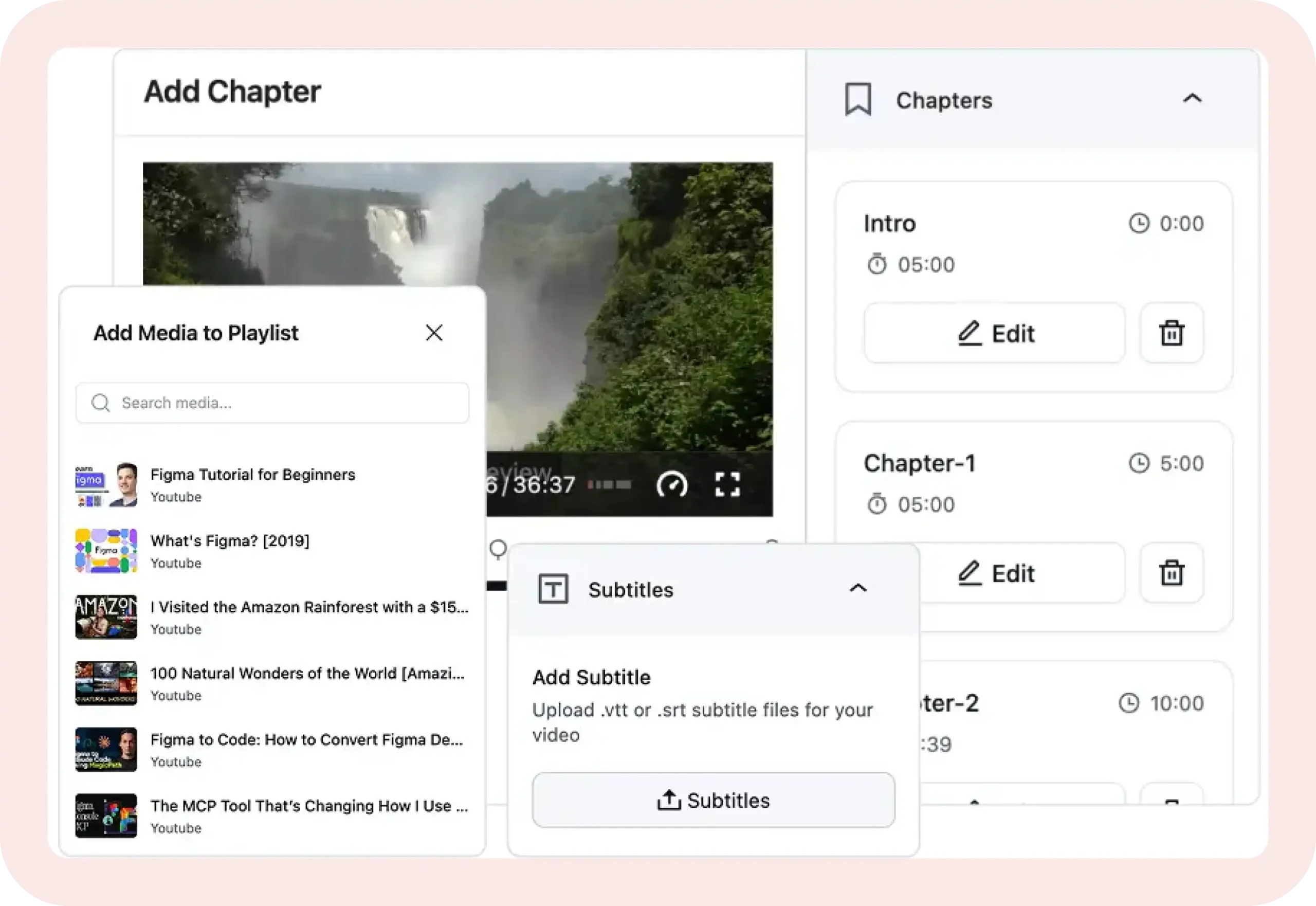Image resolution: width=1316 pixels, height=906 pixels.
Task: Delete the Intro chapter with trash icon
Action: pos(1172,333)
